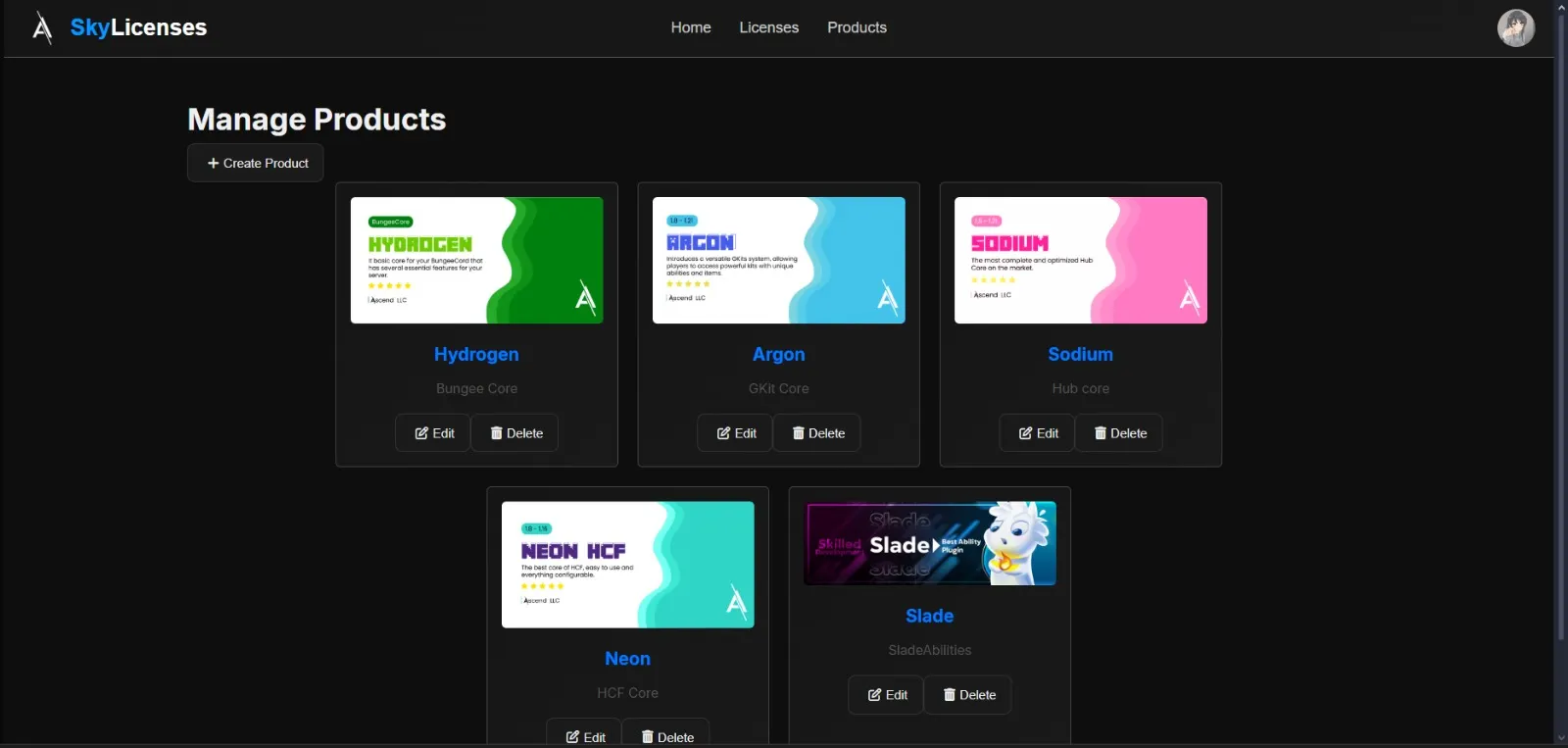Click the pencil icon on Hydrogen's Edit
Image resolution: width=1568 pixels, height=748 pixels.
[421, 433]
